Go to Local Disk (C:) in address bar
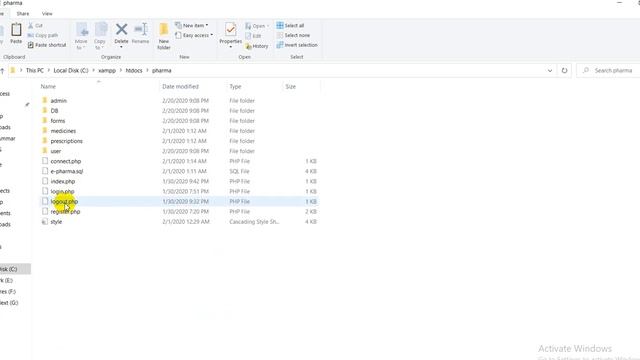Screen dimensions: 640x360 pos(71,71)
